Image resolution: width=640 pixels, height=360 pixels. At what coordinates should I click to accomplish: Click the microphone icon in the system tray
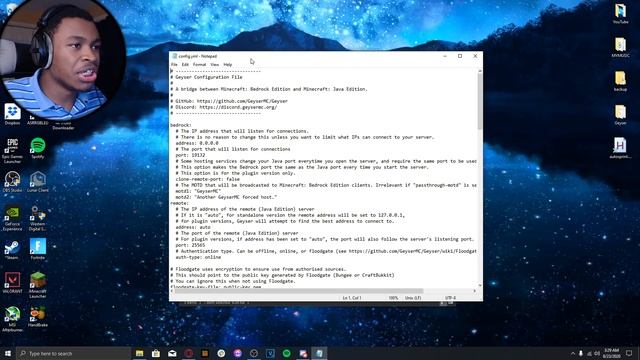581,353
